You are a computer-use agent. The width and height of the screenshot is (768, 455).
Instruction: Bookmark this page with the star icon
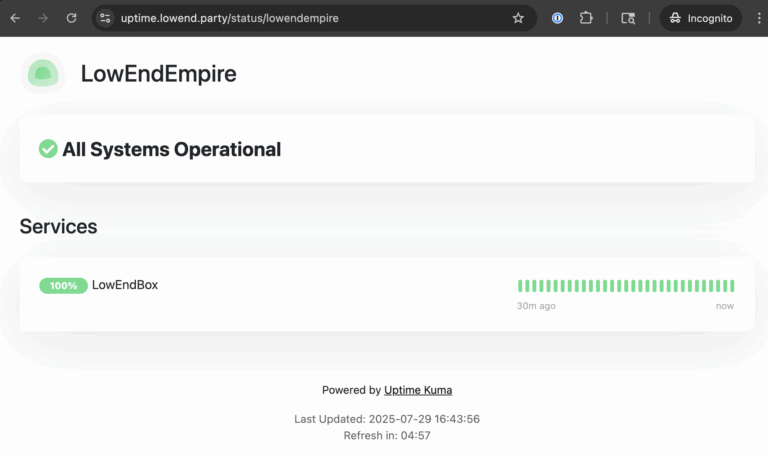[x=518, y=18]
